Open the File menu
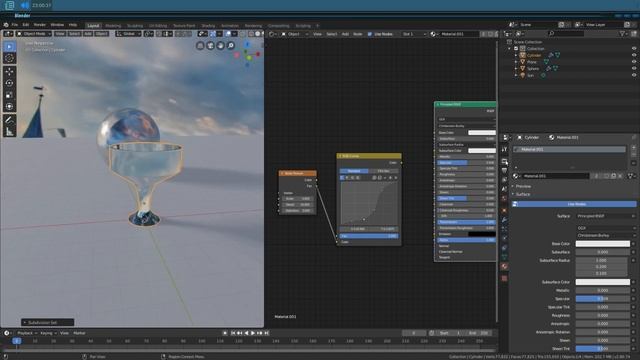Image resolution: width=640 pixels, height=360 pixels. (x=15, y=25)
